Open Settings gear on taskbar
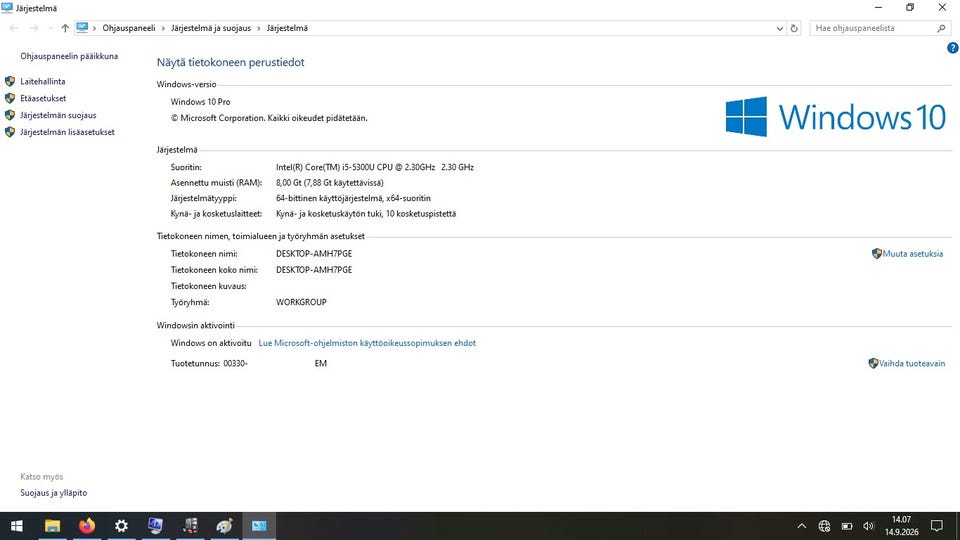The image size is (960, 540). coord(121,526)
